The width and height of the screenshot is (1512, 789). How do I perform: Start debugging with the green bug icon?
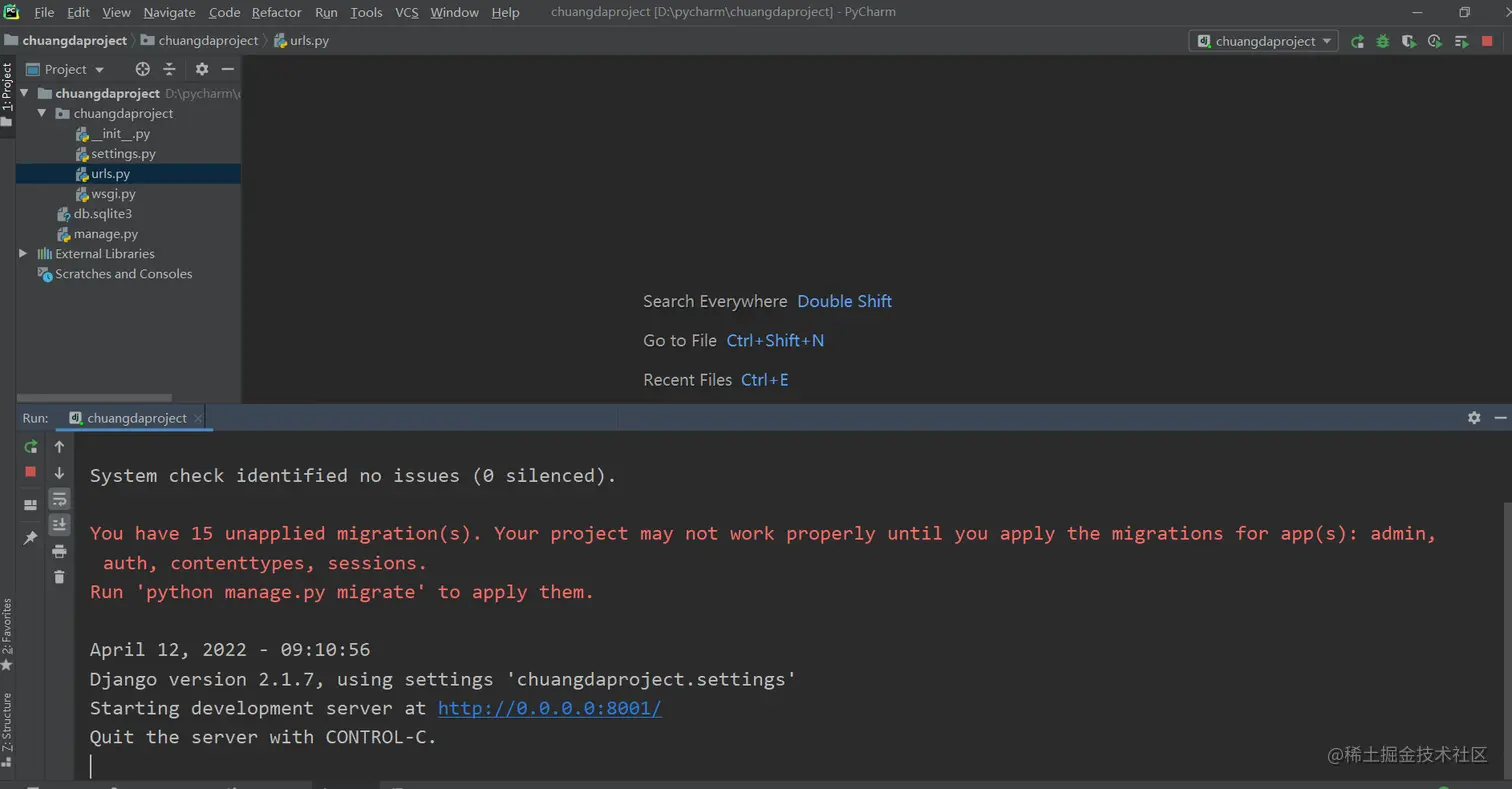pyautogui.click(x=1383, y=41)
